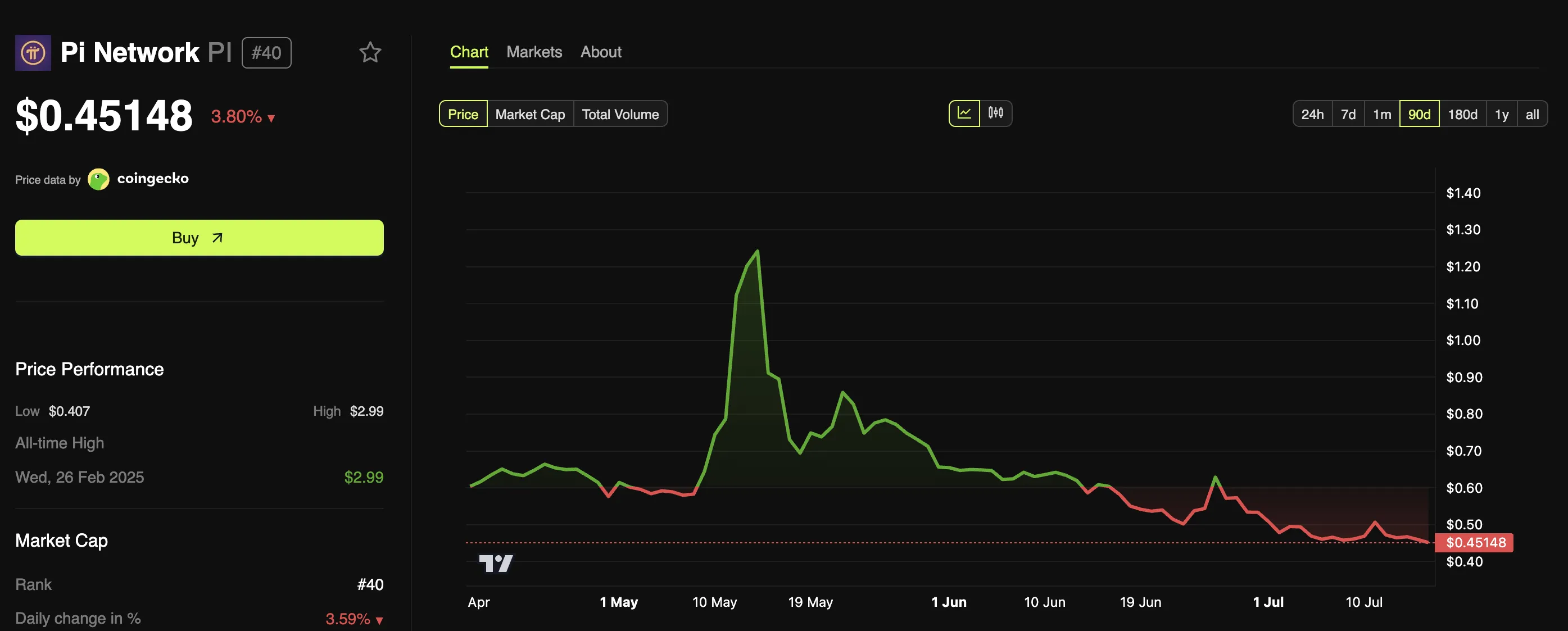Select the Total Volume chart toggle

coord(620,115)
